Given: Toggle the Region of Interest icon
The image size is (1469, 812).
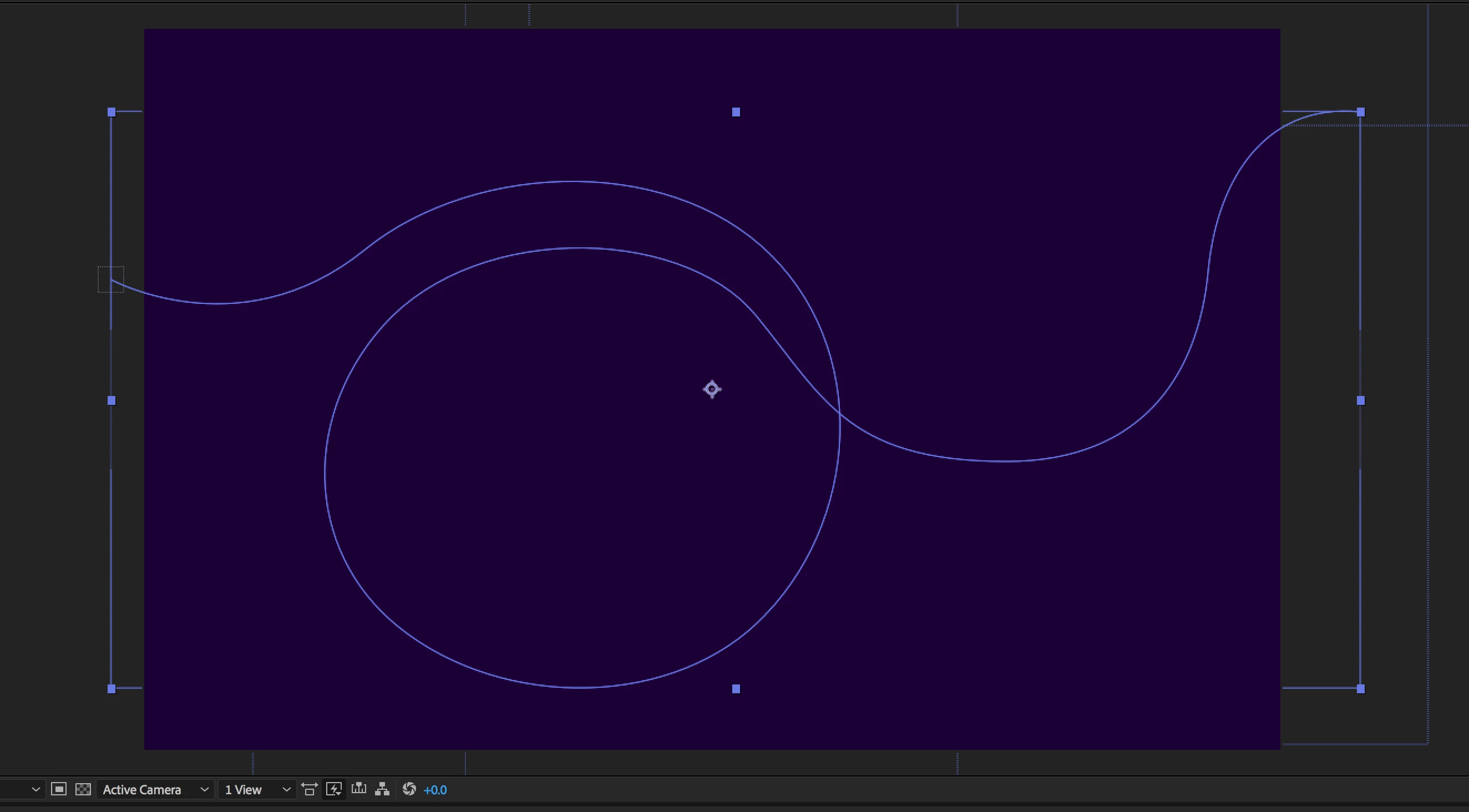Looking at the screenshot, I should pos(59,789).
